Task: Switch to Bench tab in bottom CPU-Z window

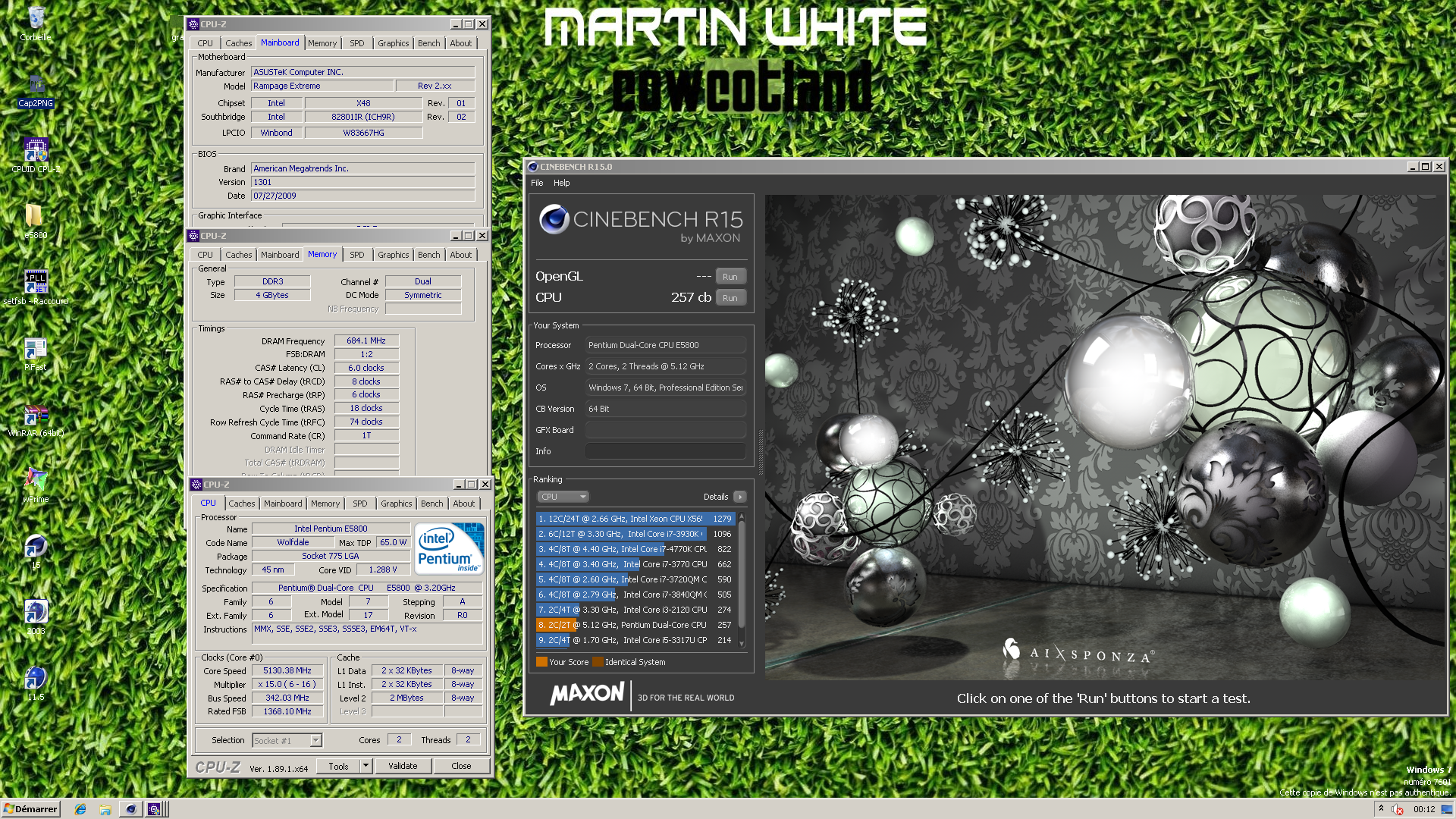Action: pos(432,504)
